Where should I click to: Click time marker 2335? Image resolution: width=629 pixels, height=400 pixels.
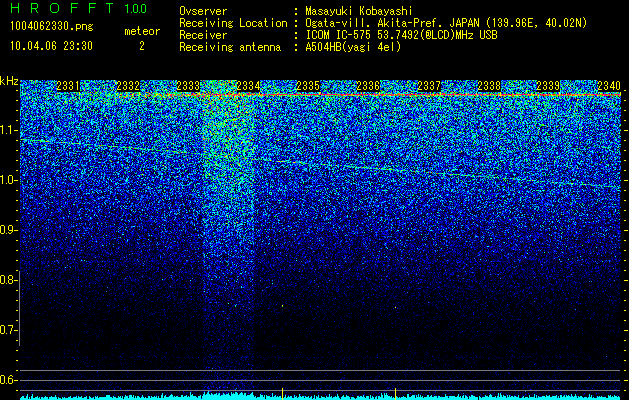point(308,86)
